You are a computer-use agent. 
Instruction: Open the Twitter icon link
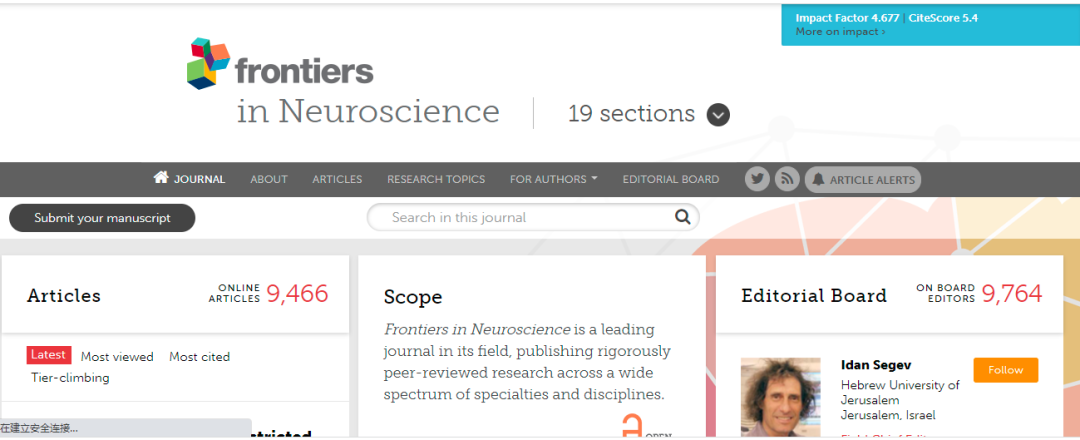pos(757,179)
